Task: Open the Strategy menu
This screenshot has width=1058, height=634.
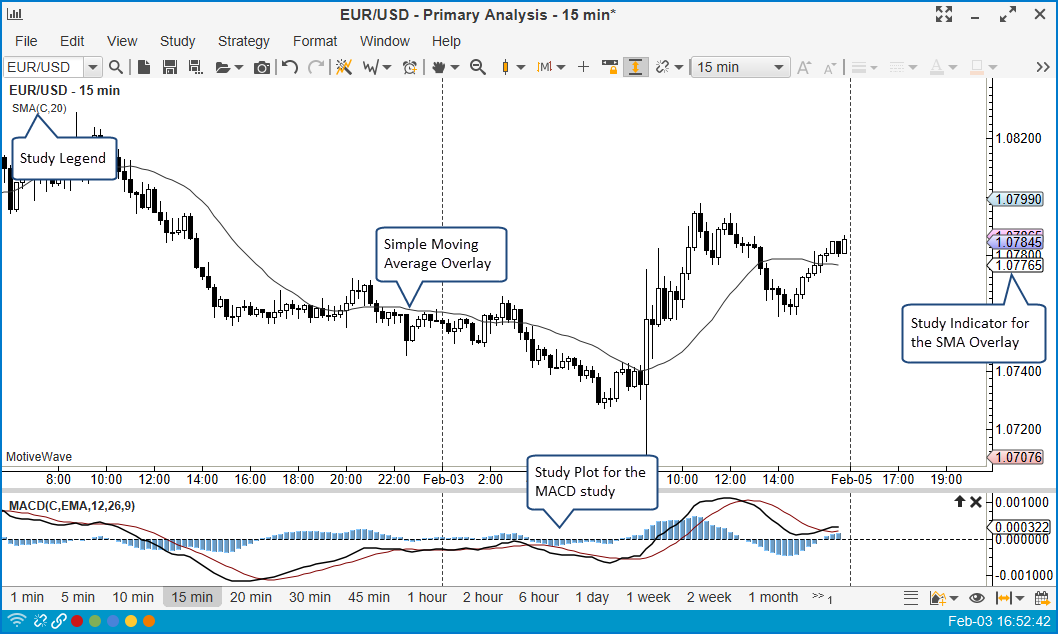Action: click(x=243, y=41)
